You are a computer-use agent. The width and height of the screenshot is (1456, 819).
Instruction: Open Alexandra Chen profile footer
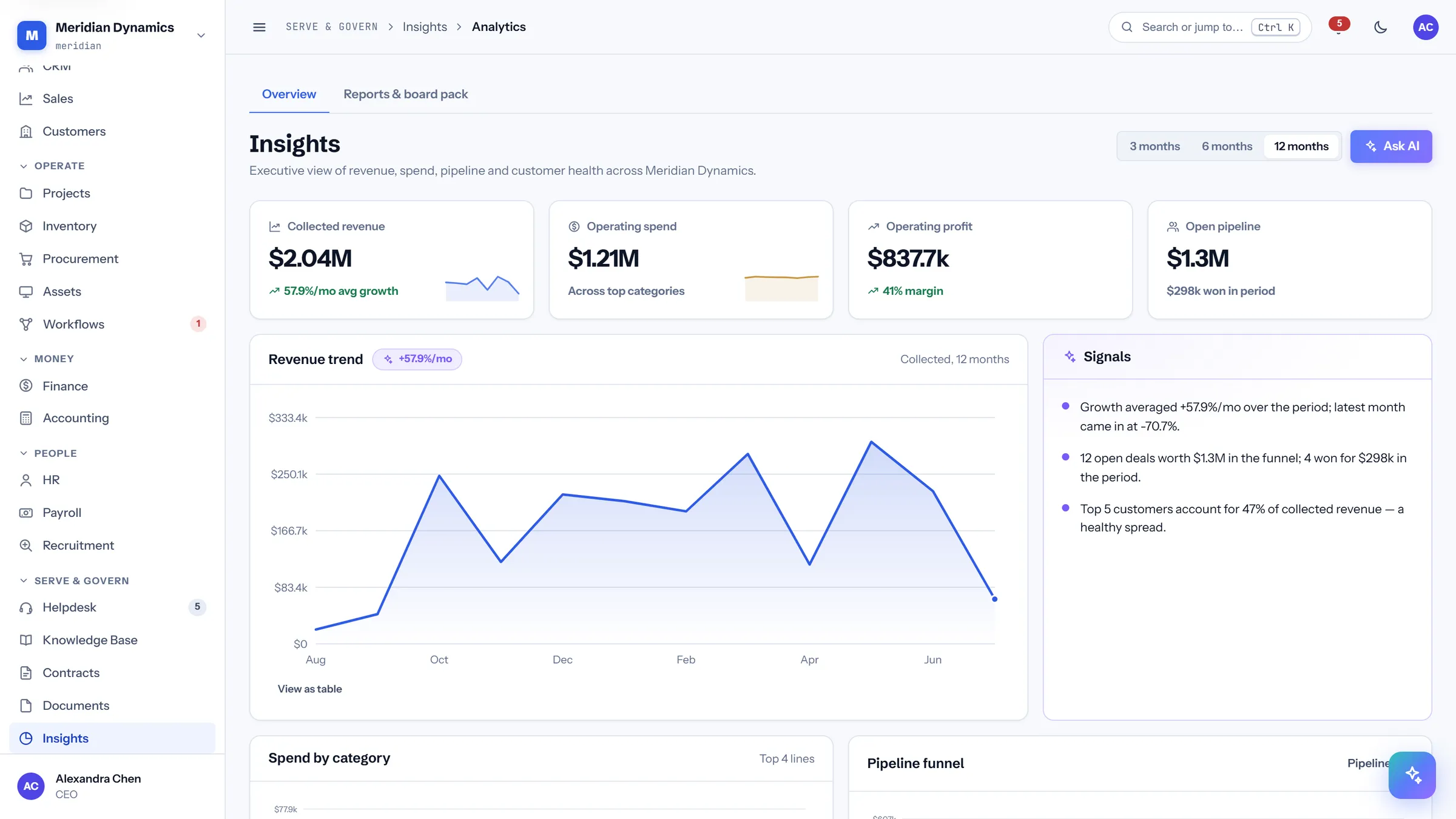pyautogui.click(x=112, y=786)
